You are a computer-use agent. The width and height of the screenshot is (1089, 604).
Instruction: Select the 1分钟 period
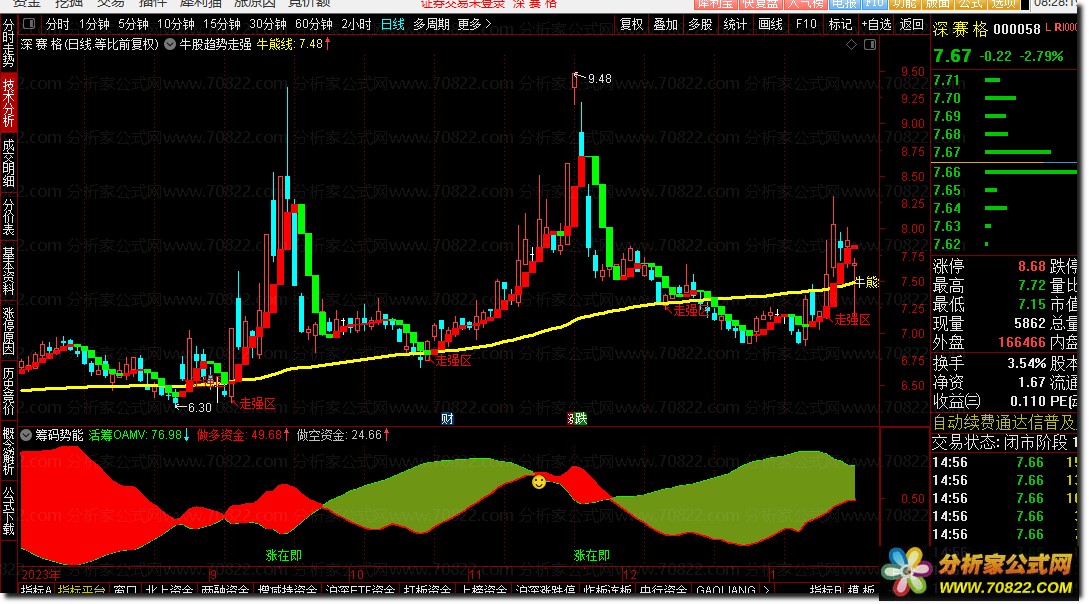point(94,24)
